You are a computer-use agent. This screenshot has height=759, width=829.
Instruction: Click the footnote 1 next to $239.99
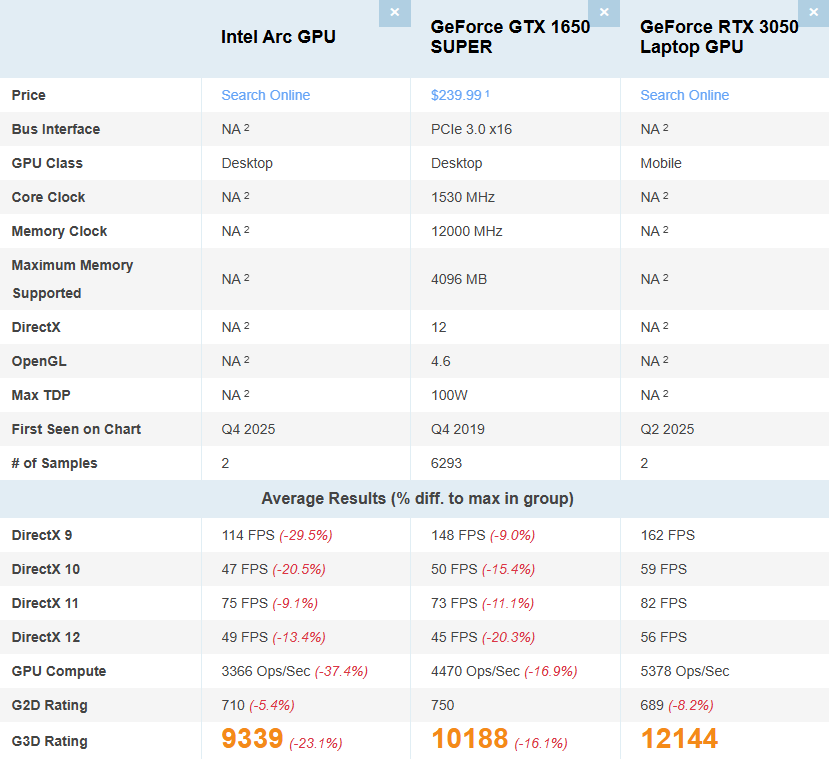point(486,92)
